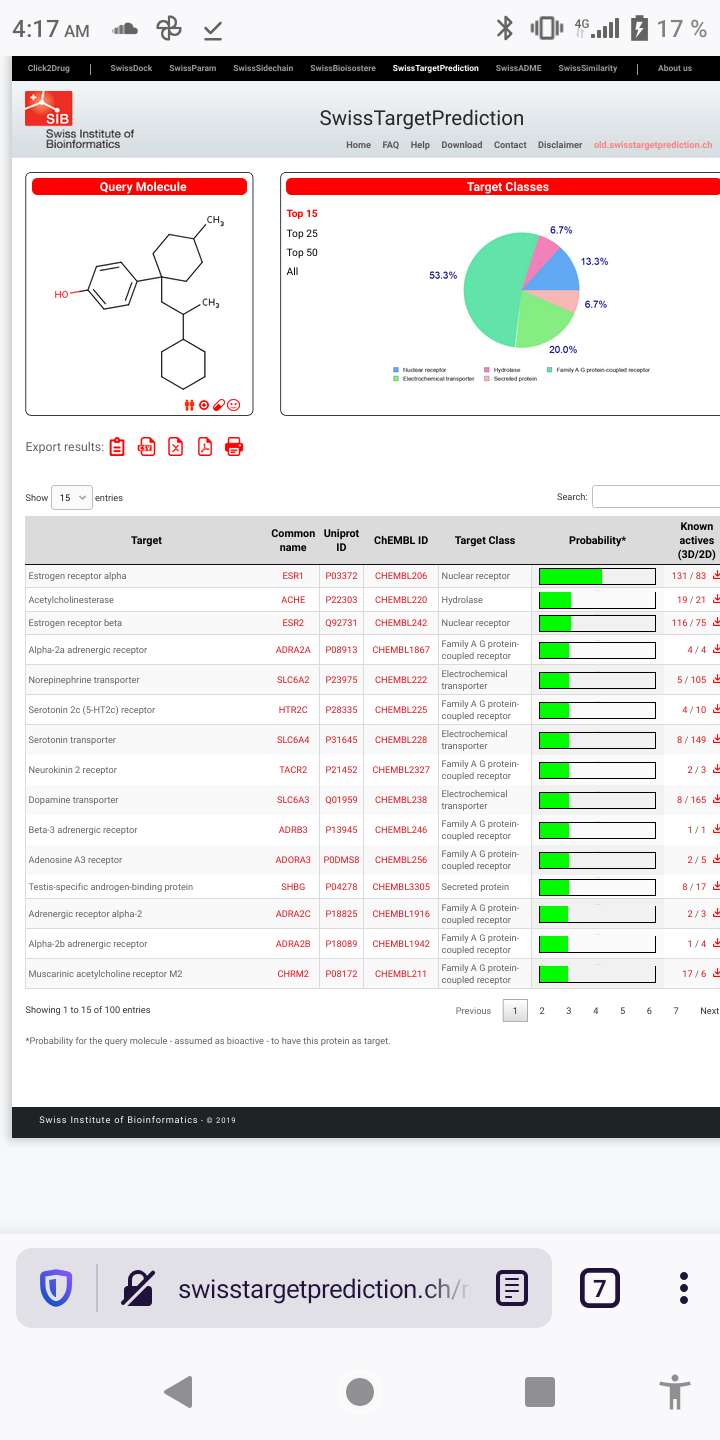The width and height of the screenshot is (720, 1440).
Task: Click the Next pagination button
Action: pyautogui.click(x=709, y=1011)
